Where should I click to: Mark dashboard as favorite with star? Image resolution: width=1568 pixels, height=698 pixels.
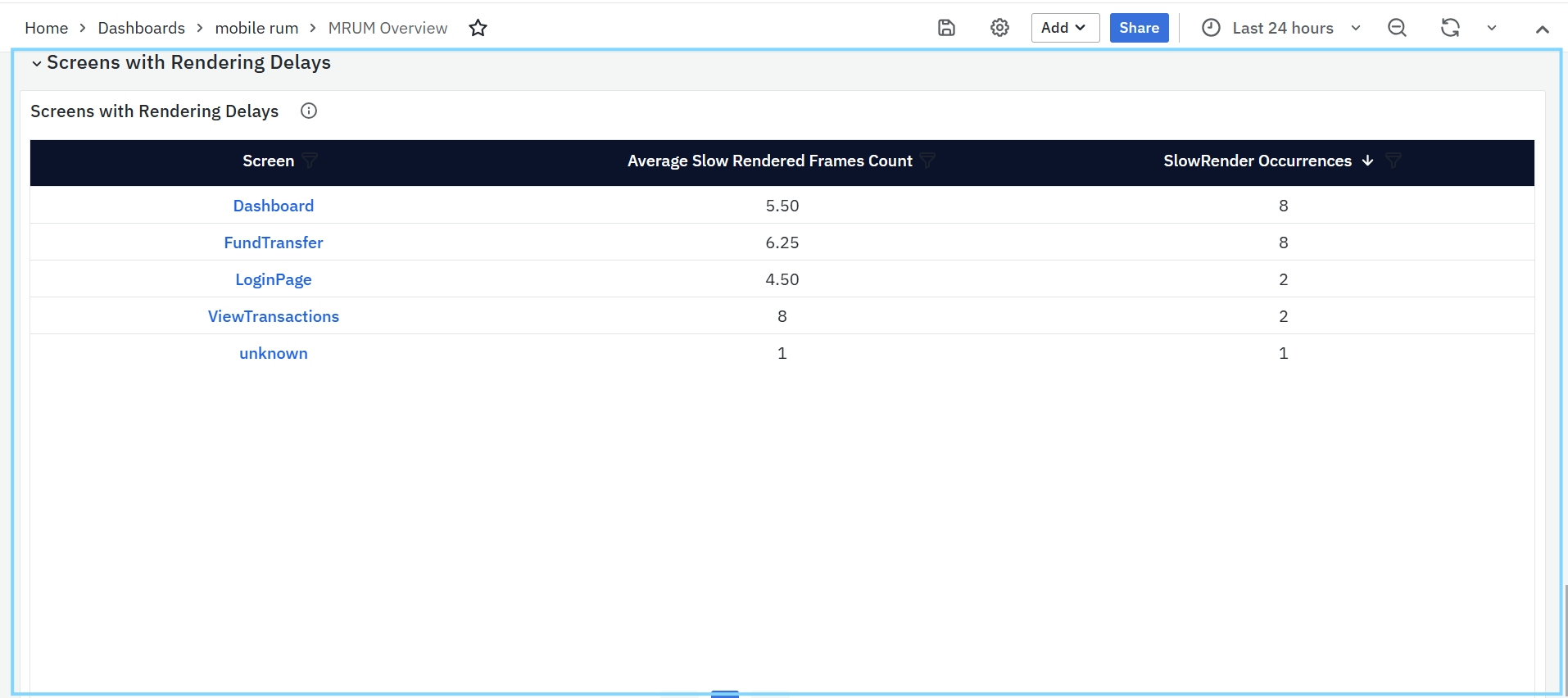(478, 28)
